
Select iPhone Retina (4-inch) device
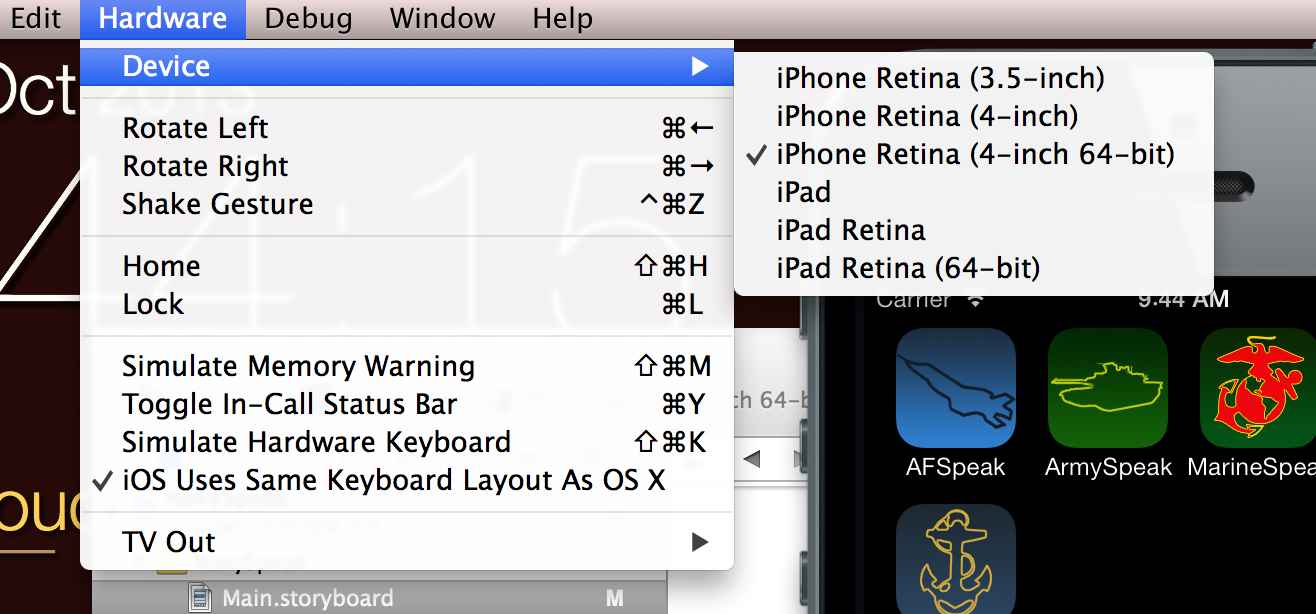click(x=974, y=116)
